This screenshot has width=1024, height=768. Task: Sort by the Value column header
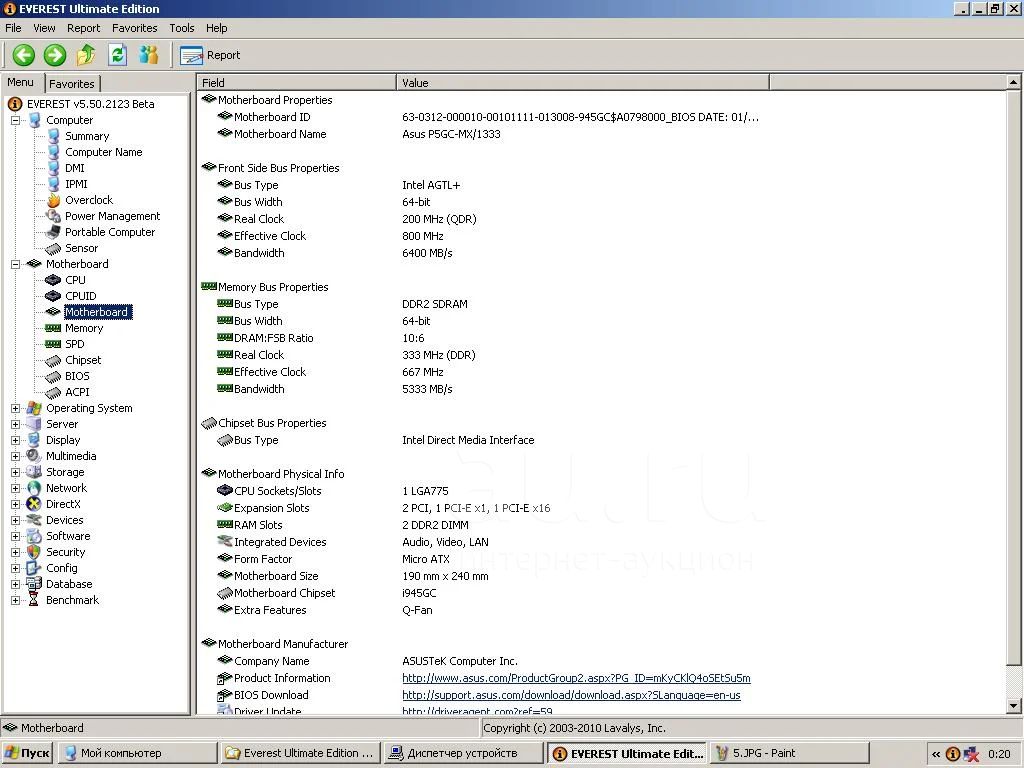583,83
